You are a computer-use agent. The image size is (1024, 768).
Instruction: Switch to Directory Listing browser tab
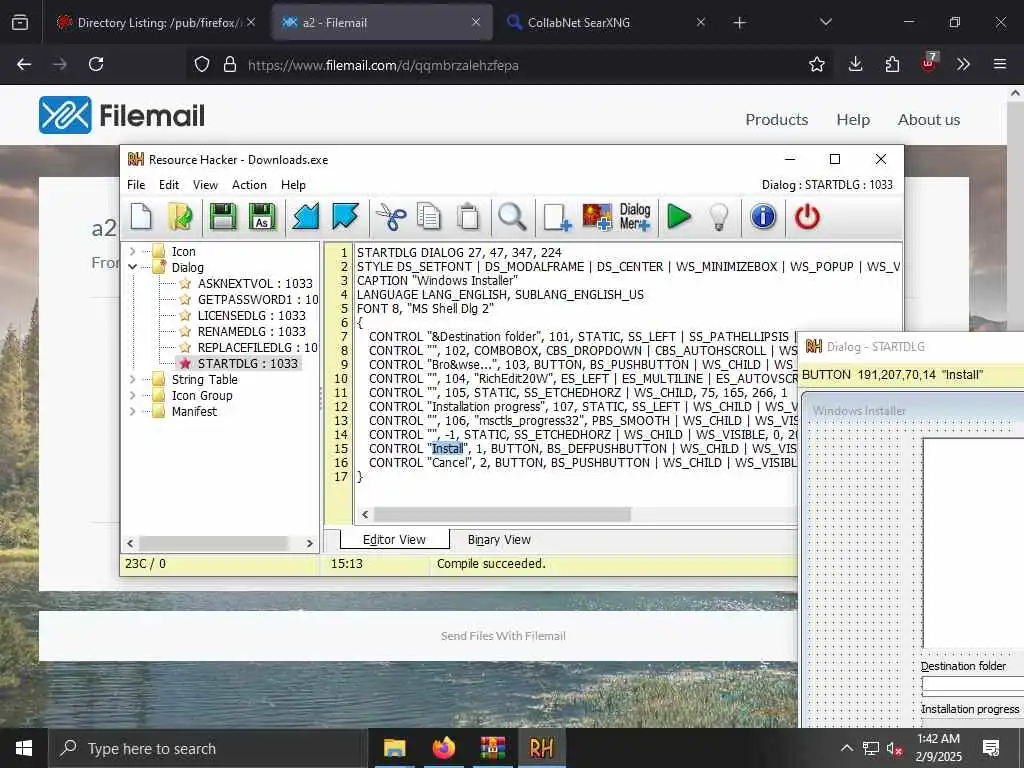[x=155, y=22]
